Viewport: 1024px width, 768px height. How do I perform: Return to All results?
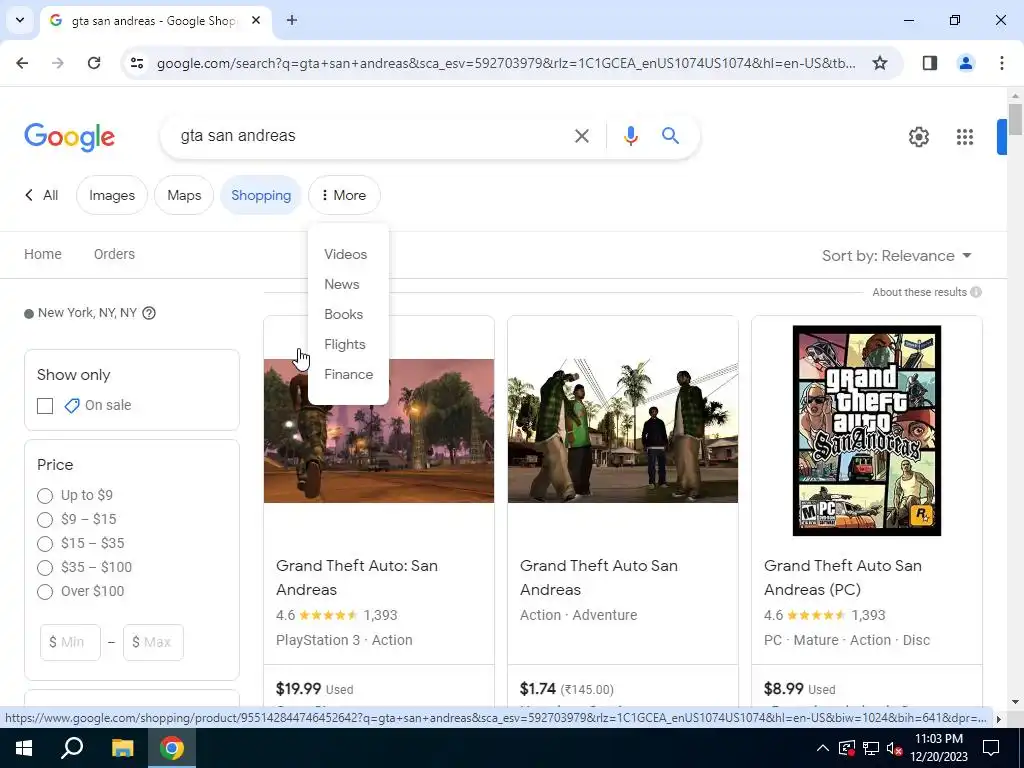[41, 195]
